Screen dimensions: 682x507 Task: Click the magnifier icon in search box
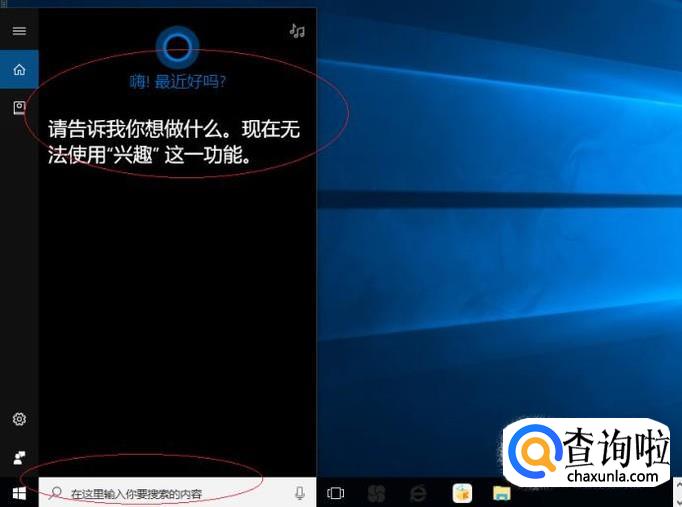click(56, 493)
